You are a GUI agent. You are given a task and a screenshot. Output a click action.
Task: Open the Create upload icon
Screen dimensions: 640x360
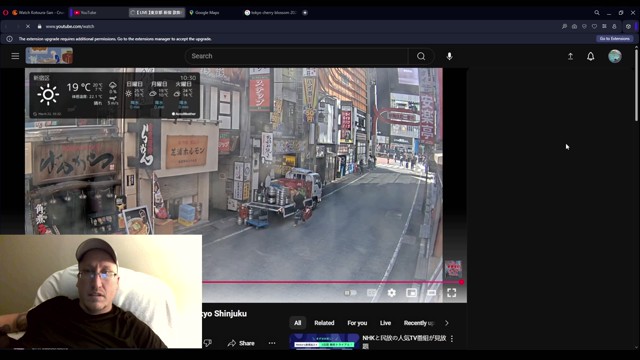click(570, 56)
